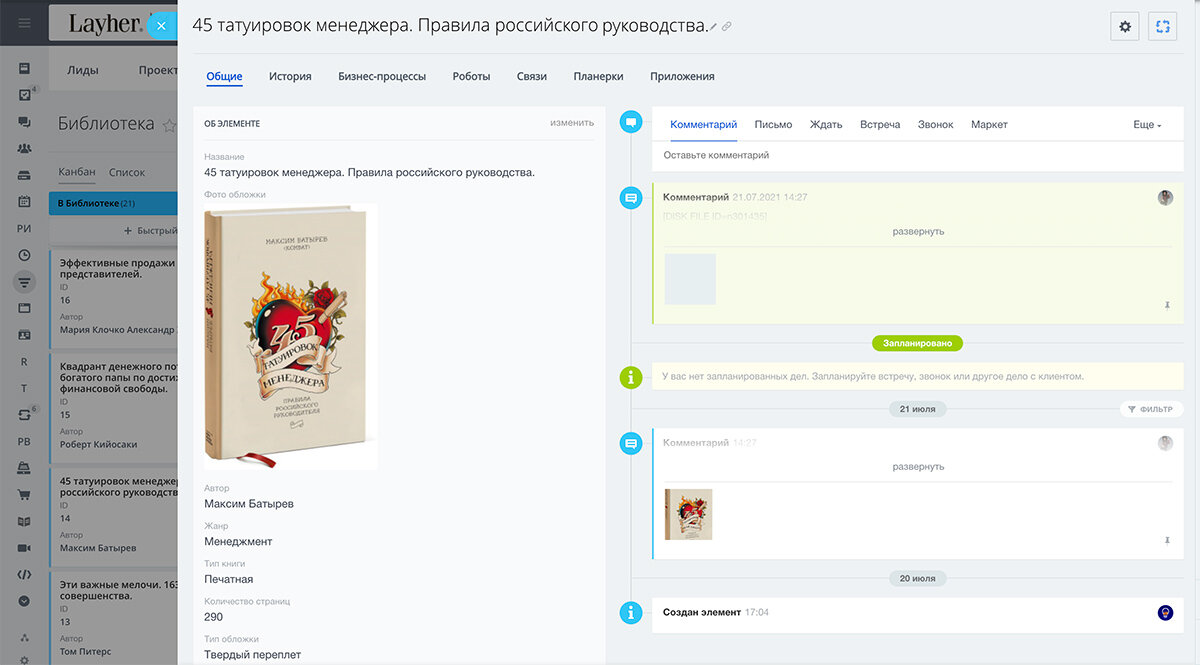This screenshot has height=665, width=1200.
Task: Open the Бизнес-процессы tab
Action: [382, 76]
